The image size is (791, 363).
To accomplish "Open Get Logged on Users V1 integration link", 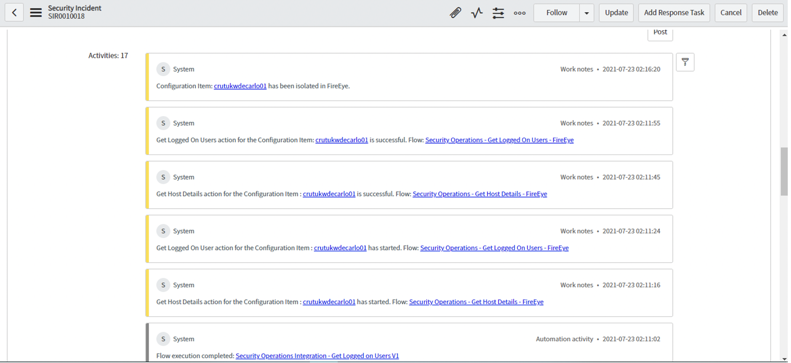I will coord(317,356).
